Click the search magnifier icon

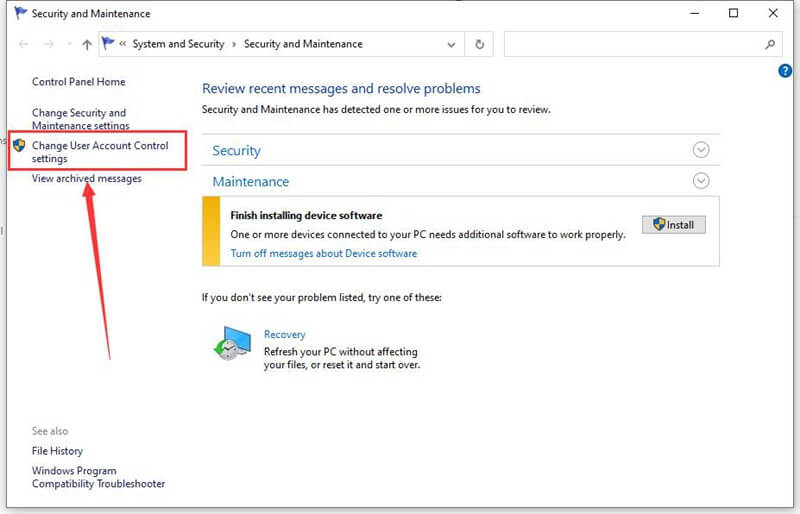click(x=770, y=44)
